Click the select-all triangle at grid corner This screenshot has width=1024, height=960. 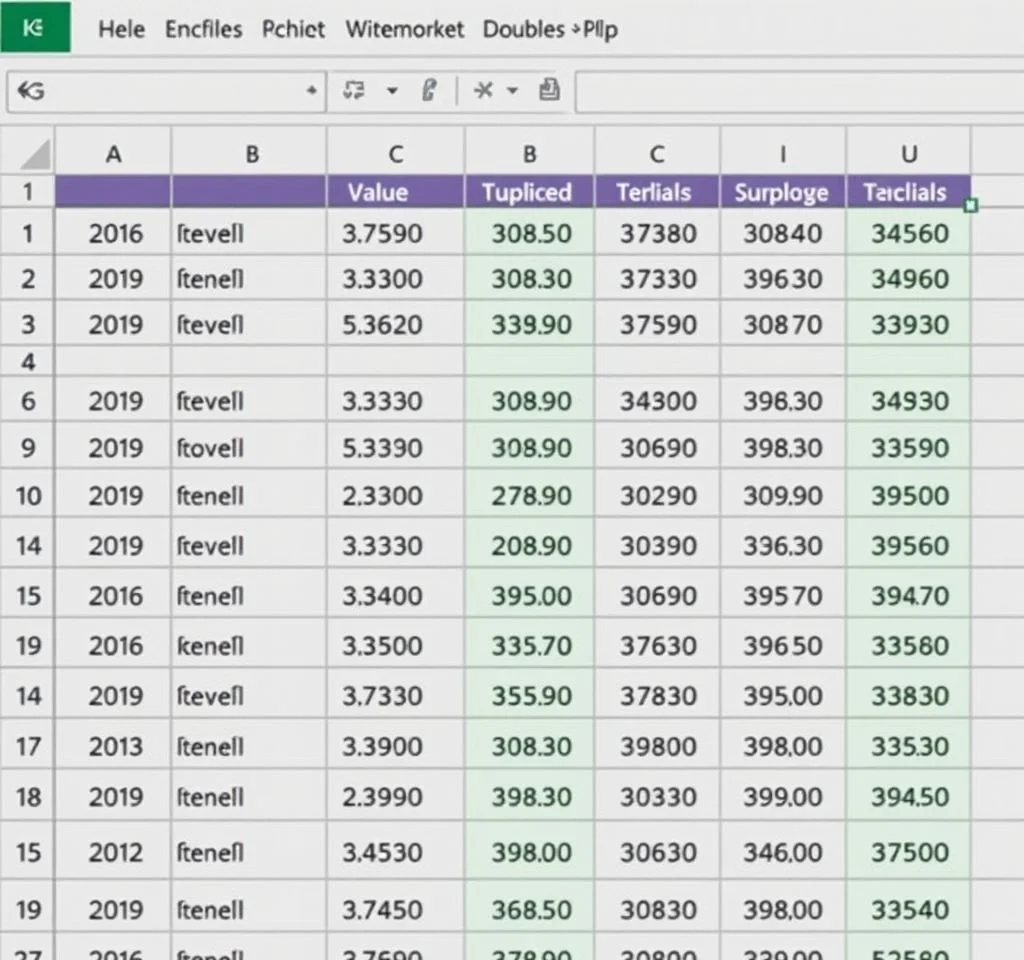35,155
